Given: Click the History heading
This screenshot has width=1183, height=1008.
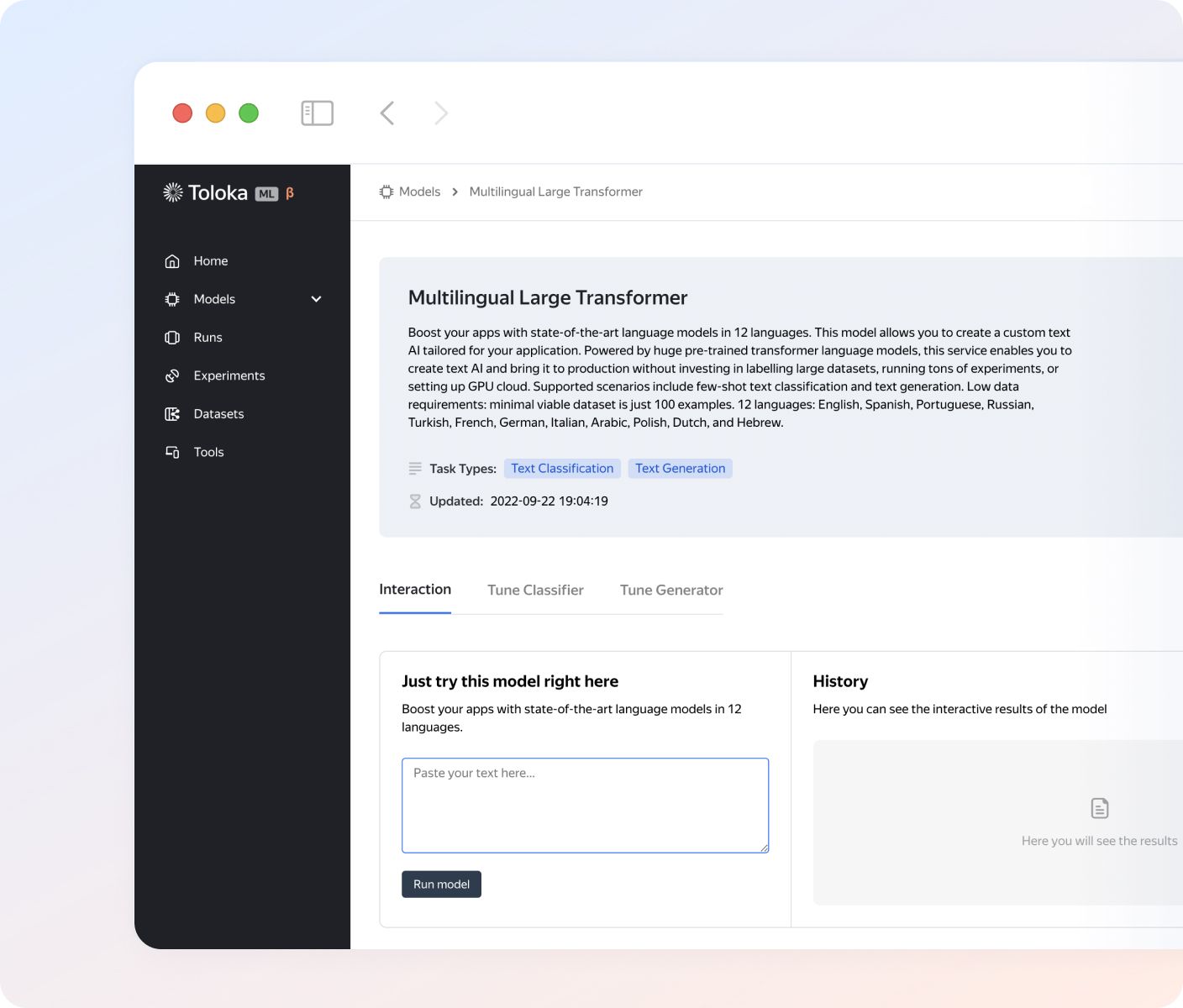Looking at the screenshot, I should coord(840,681).
